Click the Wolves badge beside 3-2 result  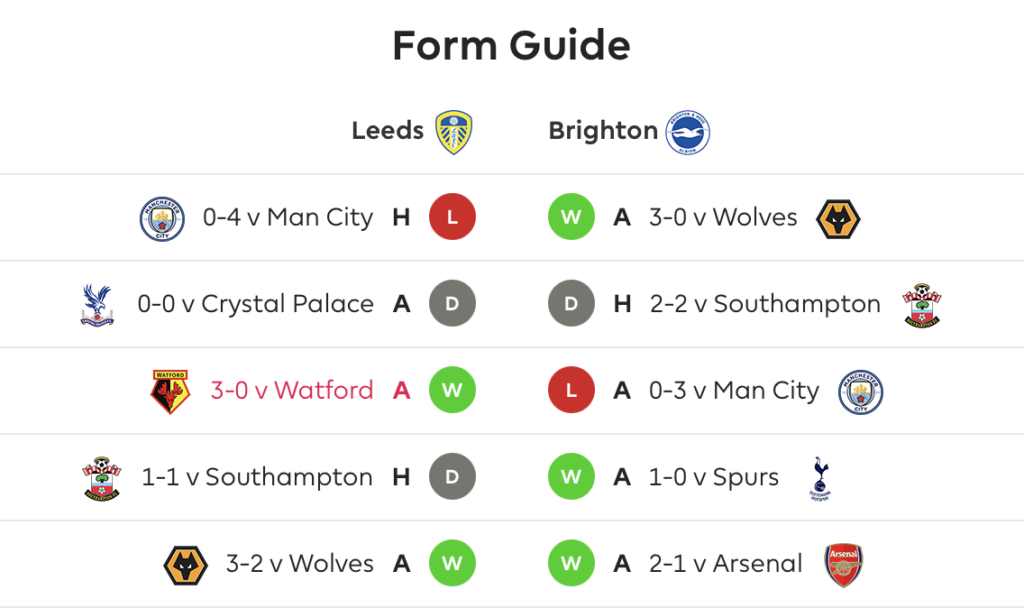click(185, 565)
